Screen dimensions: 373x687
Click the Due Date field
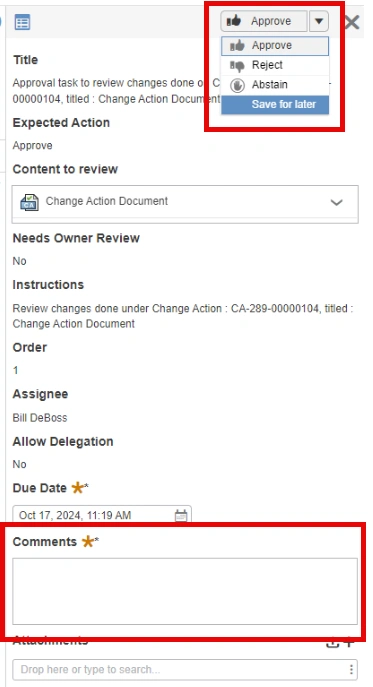tap(102, 515)
